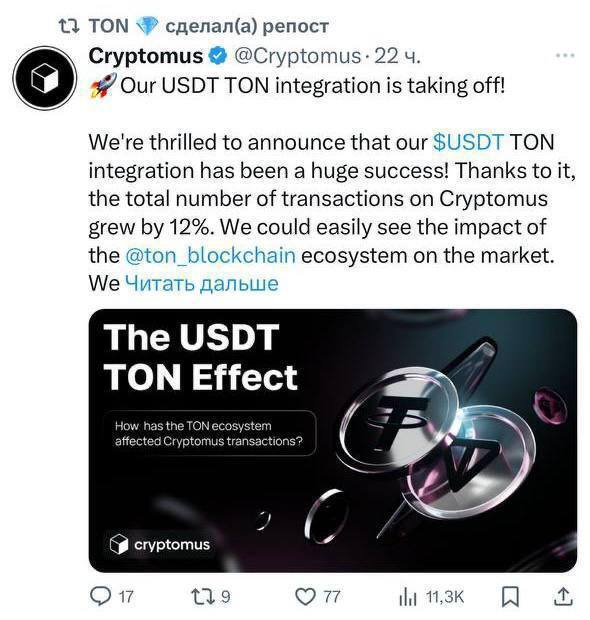Image resolution: width=590 pixels, height=620 pixels.
Task: Click the blue verified badge
Action: click(x=218, y=56)
